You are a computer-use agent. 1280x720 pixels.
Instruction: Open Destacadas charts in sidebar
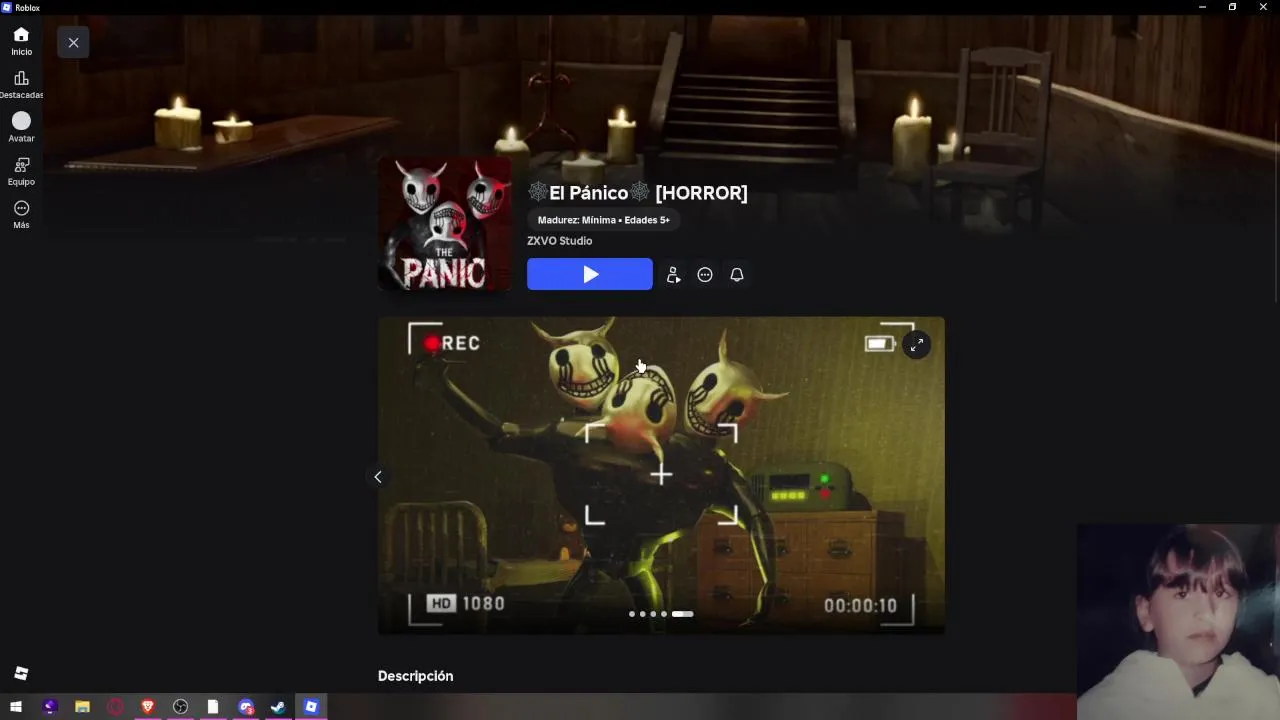[21, 85]
